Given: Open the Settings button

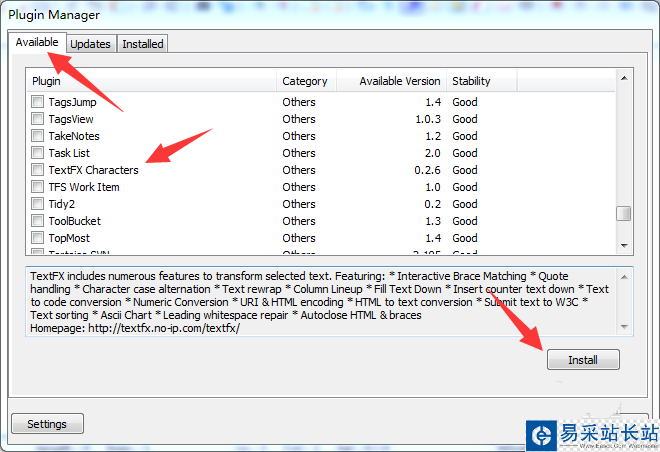Looking at the screenshot, I should 47,424.
